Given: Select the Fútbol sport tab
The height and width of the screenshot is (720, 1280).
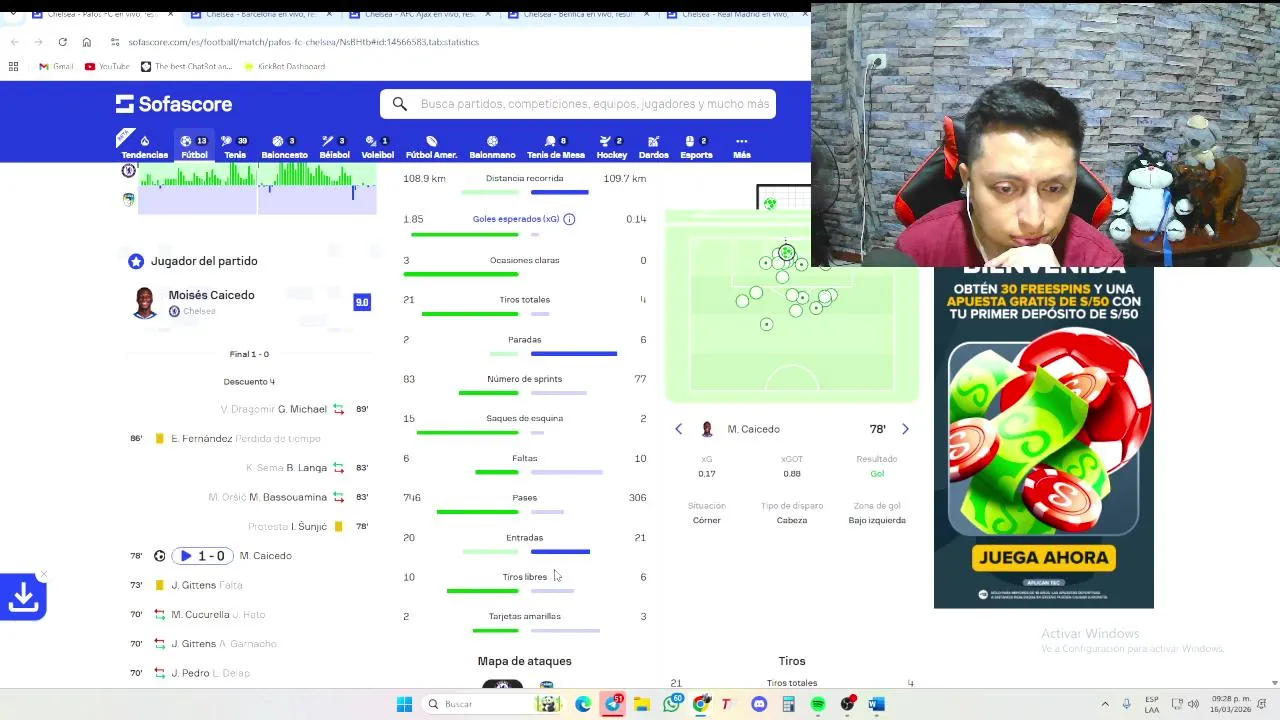Looking at the screenshot, I should tap(194, 147).
